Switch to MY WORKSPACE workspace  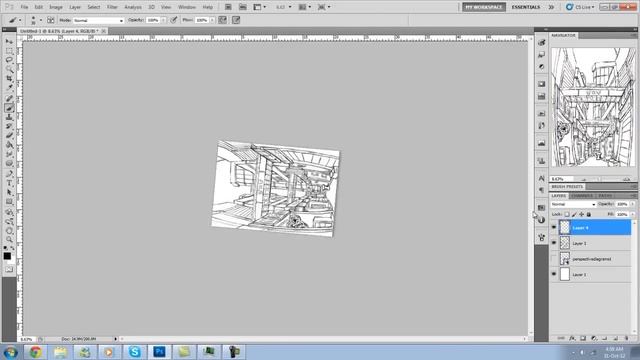(x=484, y=7)
